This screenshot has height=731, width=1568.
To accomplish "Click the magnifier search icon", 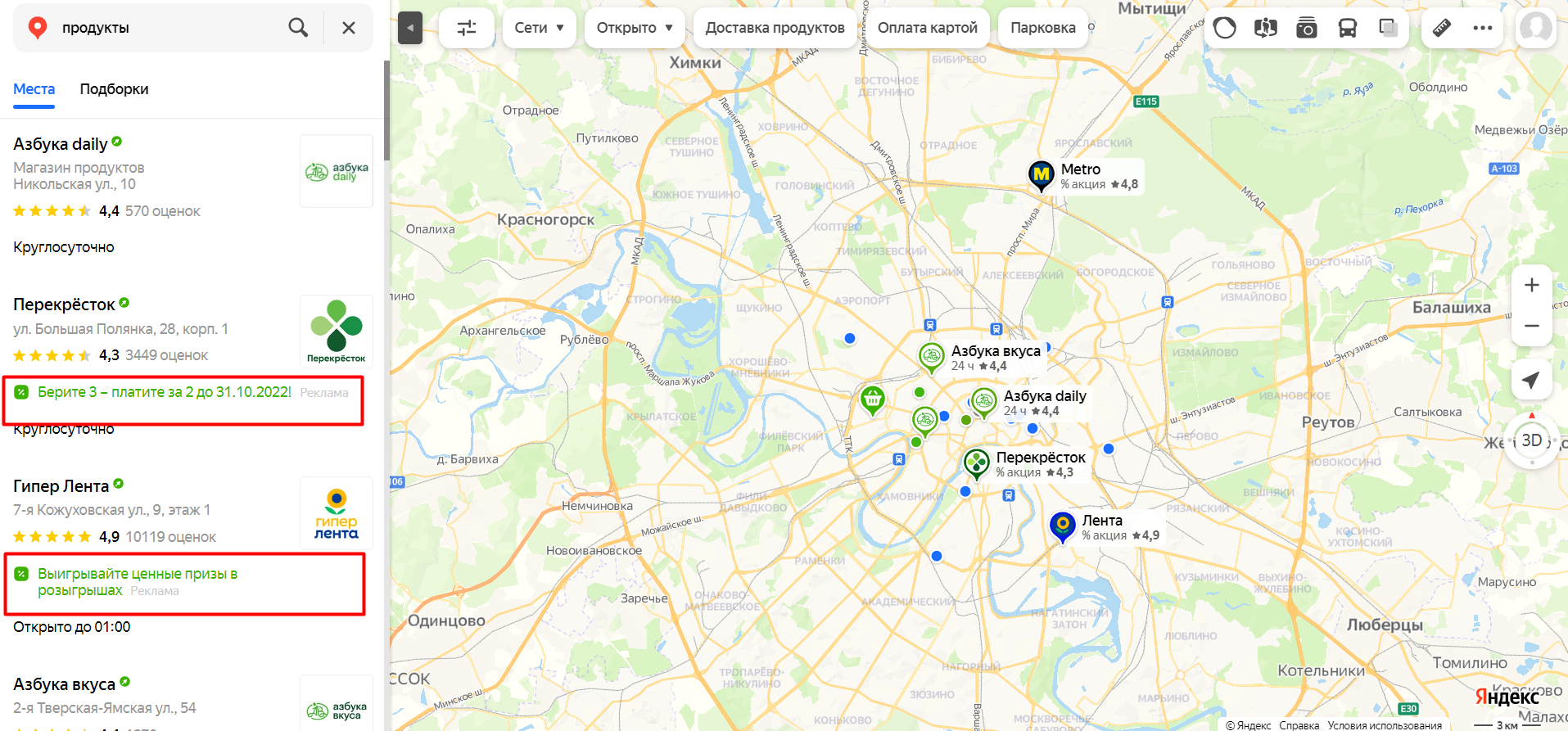I will [298, 28].
